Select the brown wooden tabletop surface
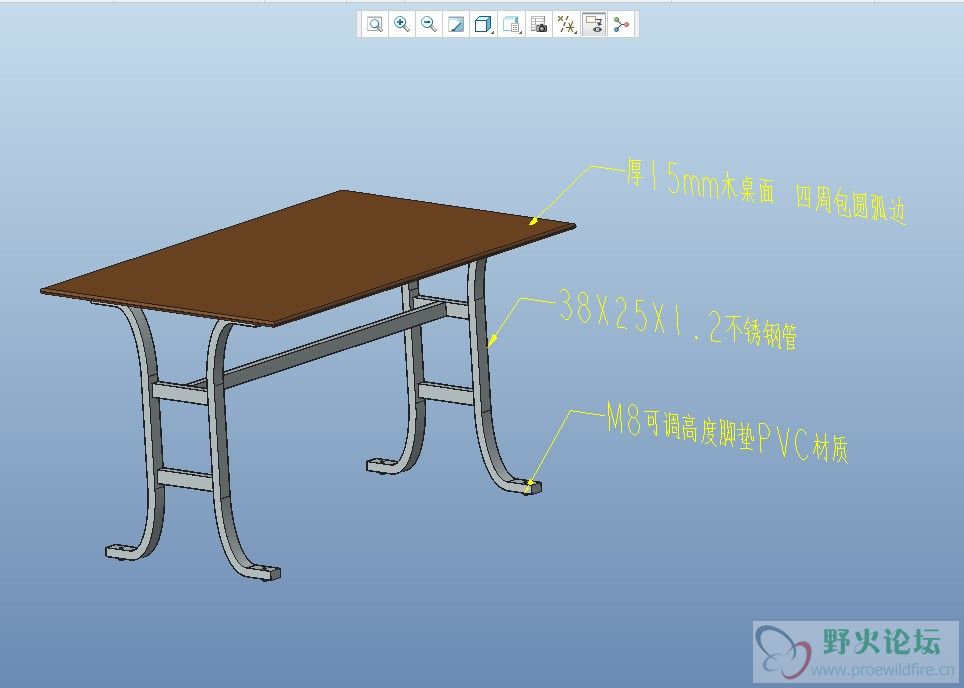964x688 pixels. click(x=307, y=258)
